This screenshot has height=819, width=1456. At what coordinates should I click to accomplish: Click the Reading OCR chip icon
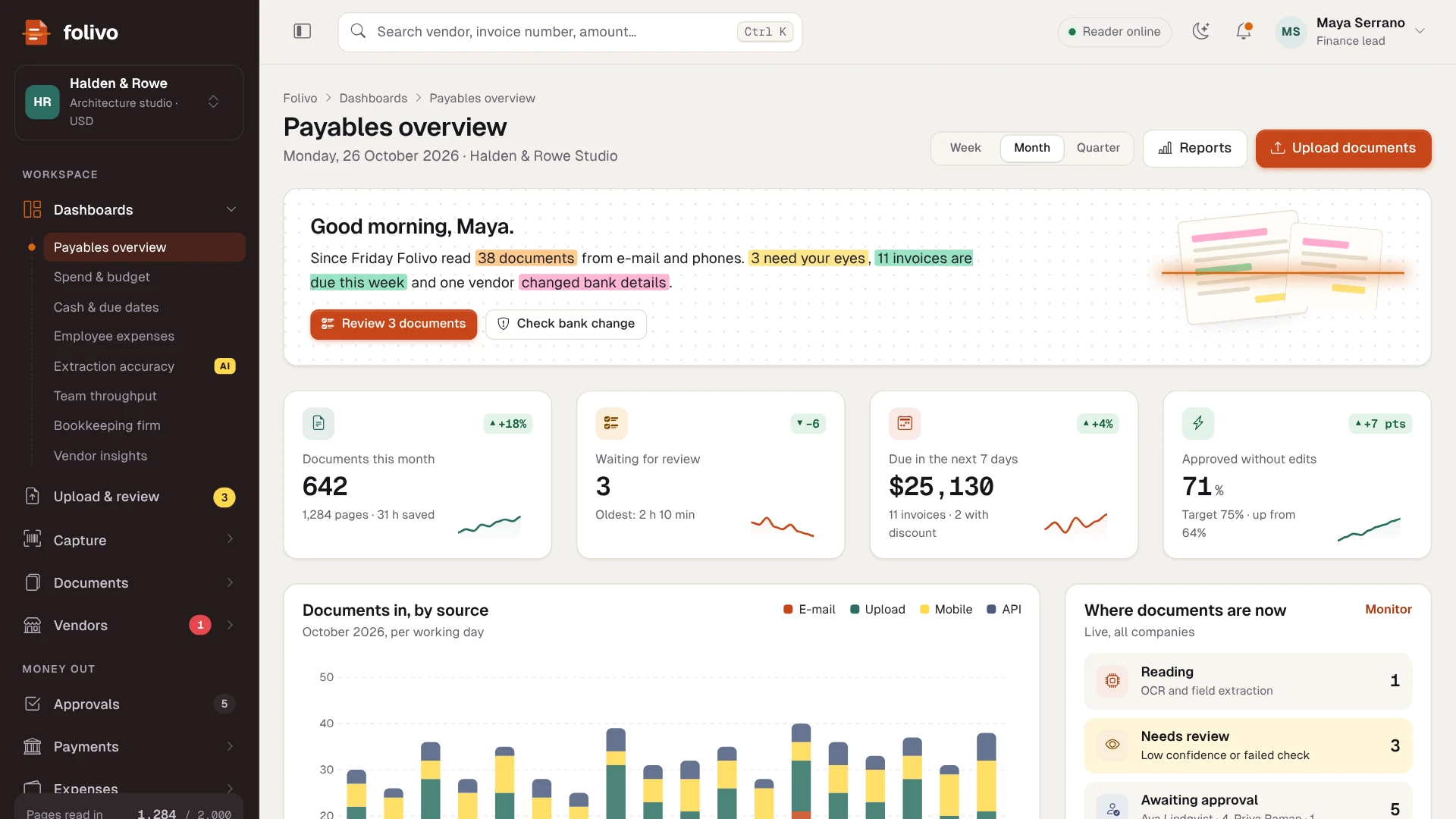[x=1112, y=681]
